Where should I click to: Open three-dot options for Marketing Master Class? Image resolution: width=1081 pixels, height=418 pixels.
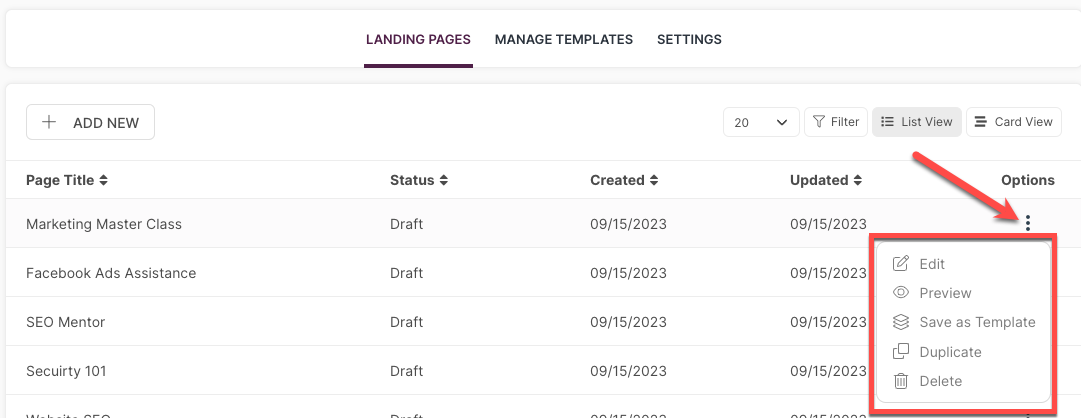coord(1028,223)
